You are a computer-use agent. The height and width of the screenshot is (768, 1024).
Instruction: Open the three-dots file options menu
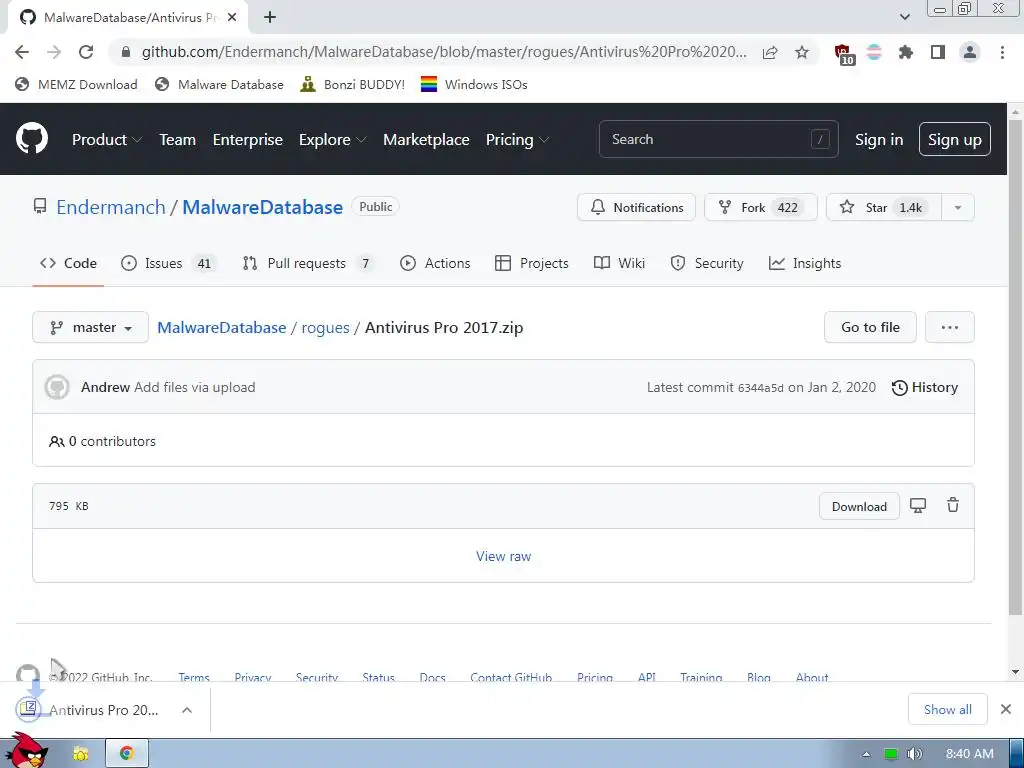tap(950, 327)
